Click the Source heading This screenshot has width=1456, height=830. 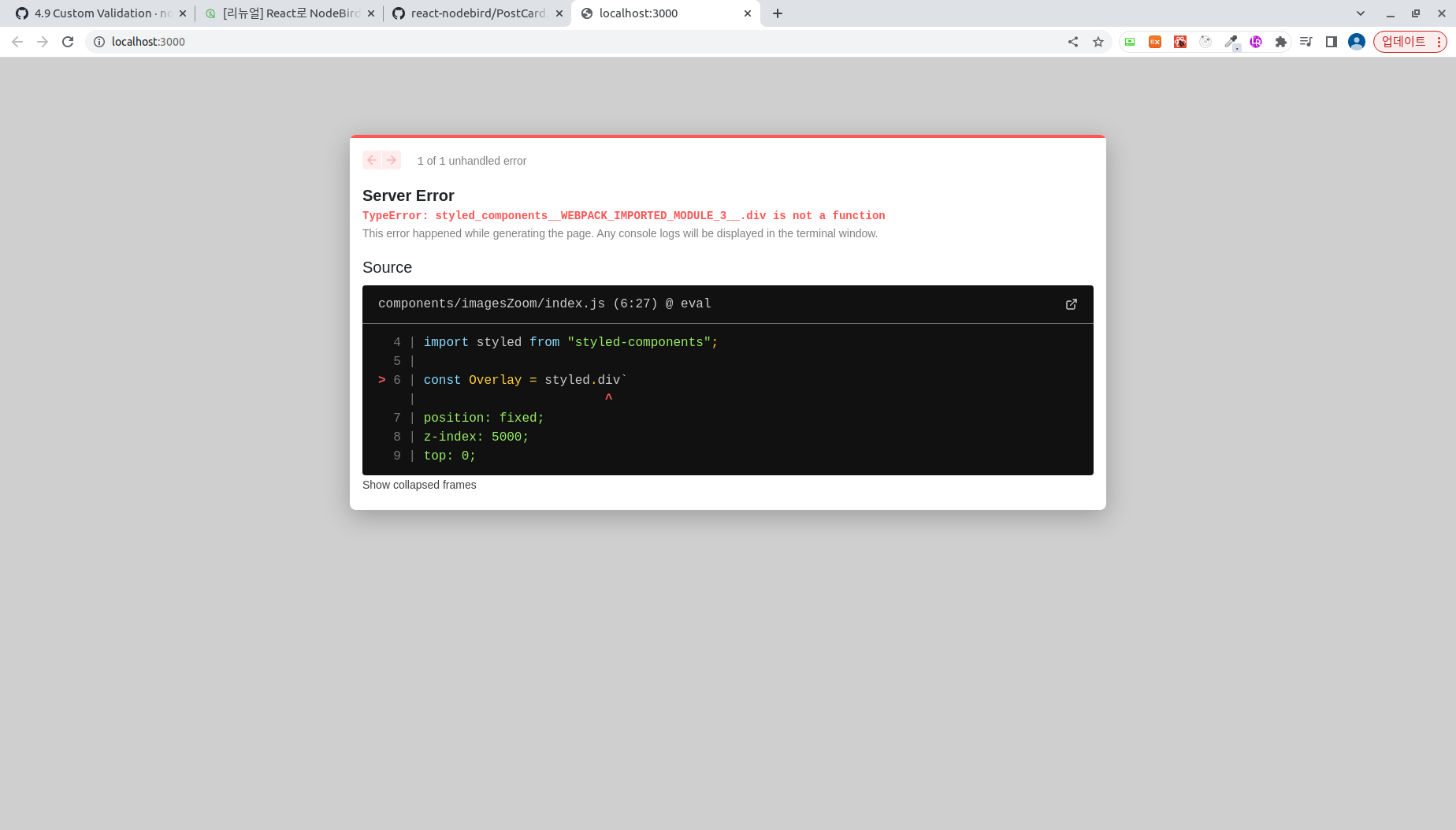[387, 267]
